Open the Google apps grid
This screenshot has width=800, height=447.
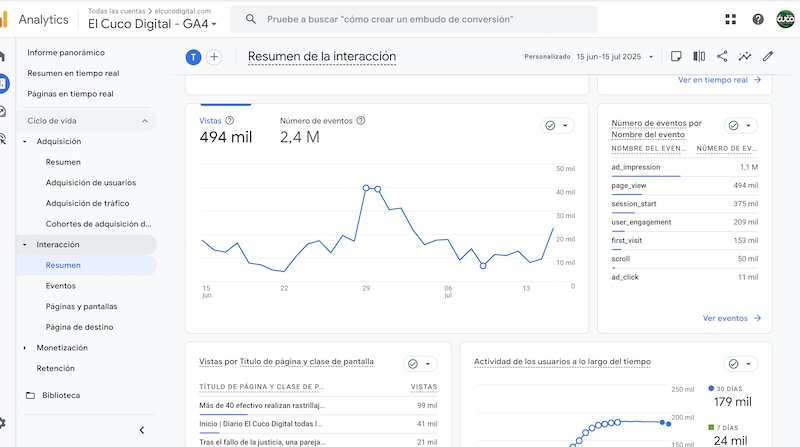(x=731, y=19)
